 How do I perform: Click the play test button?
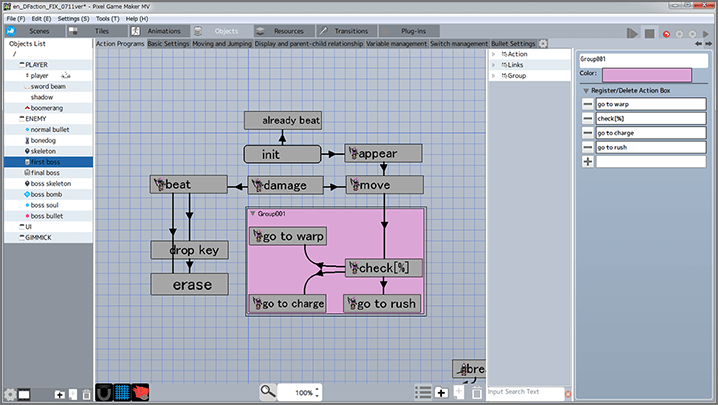[632, 32]
